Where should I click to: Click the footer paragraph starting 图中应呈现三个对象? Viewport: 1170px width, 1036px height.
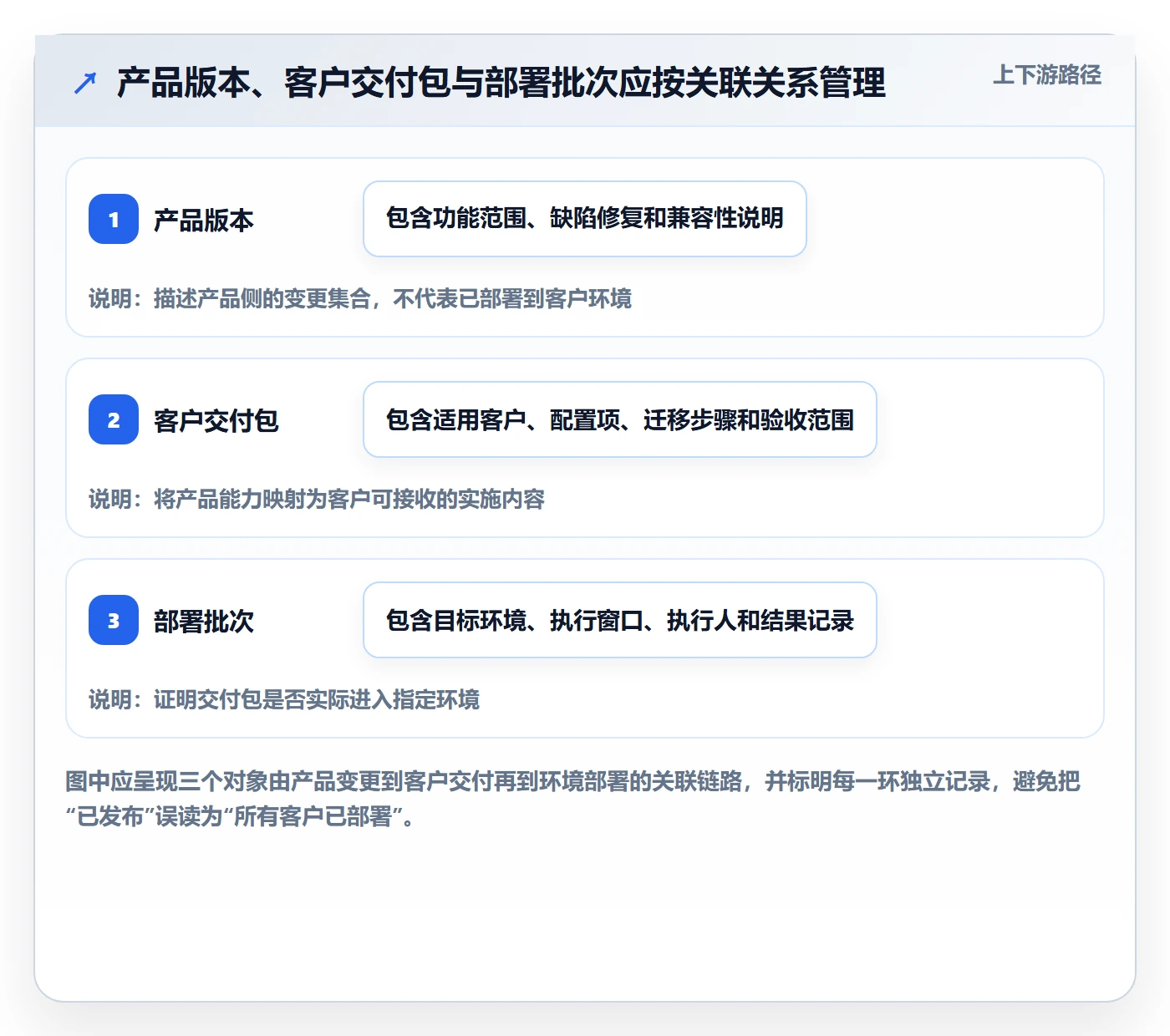tap(573, 799)
